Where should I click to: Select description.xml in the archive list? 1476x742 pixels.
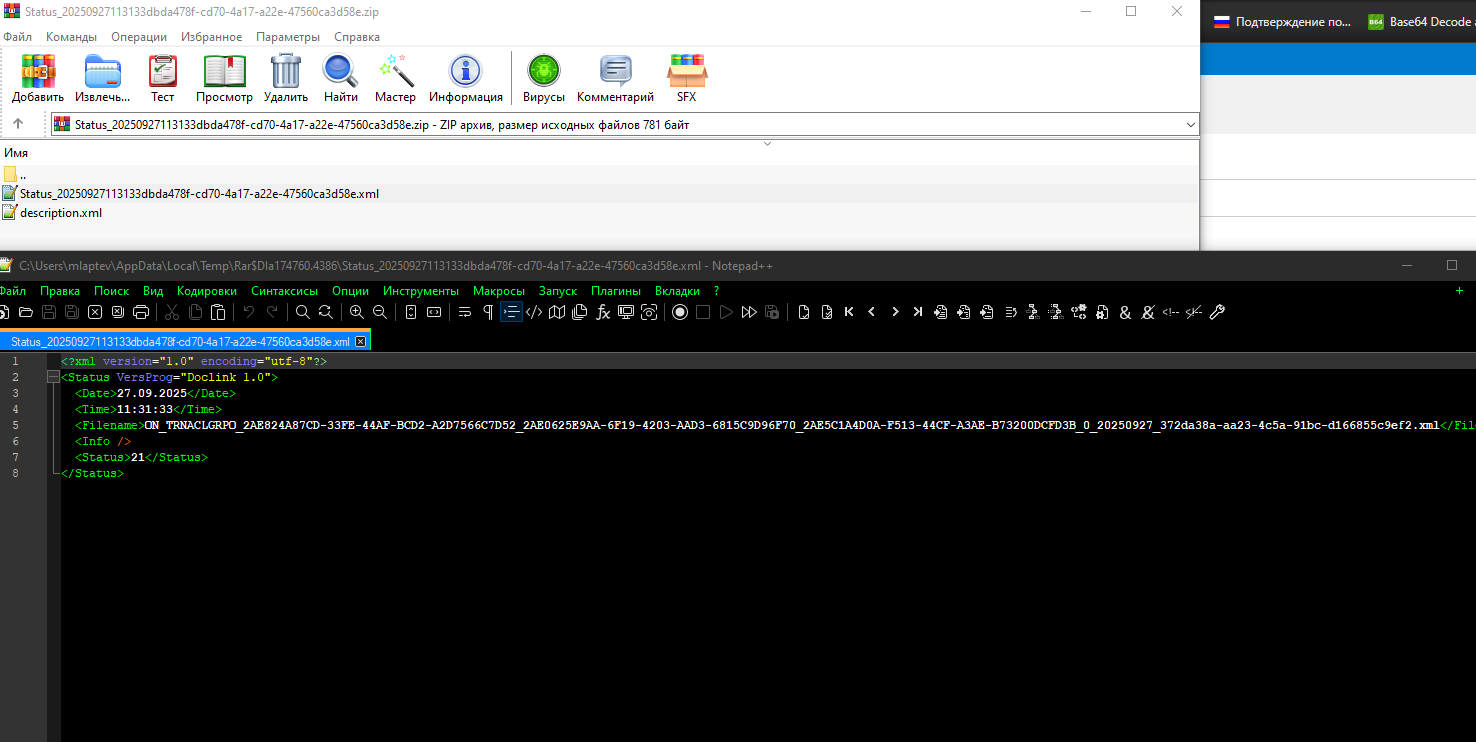point(60,213)
